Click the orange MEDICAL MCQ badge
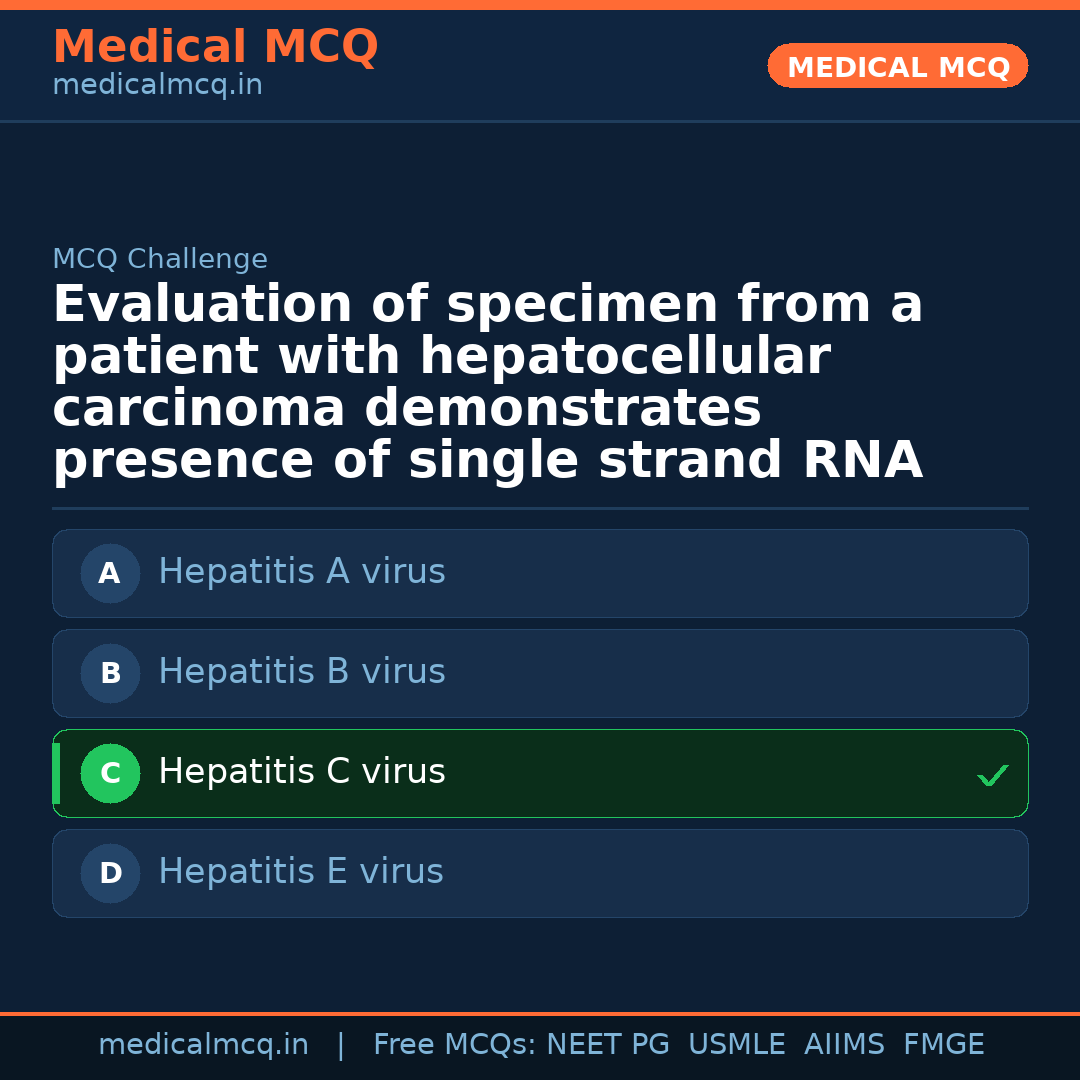This screenshot has width=1080, height=1080. click(897, 67)
